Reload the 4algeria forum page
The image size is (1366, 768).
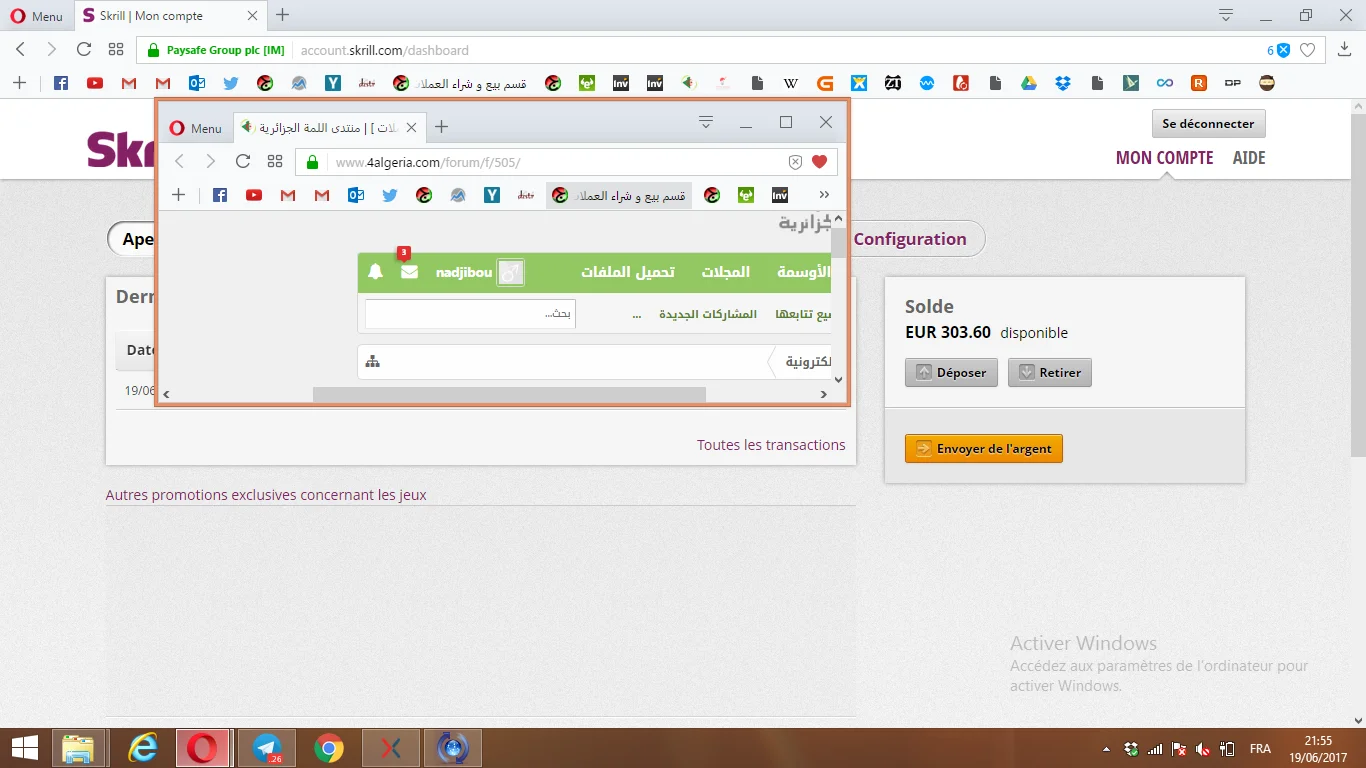[x=243, y=162]
